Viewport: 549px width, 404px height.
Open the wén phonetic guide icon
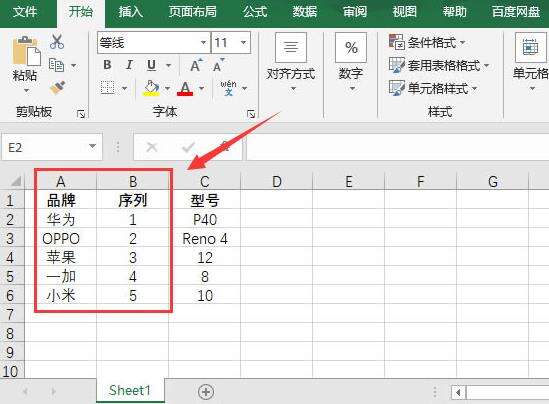point(228,88)
